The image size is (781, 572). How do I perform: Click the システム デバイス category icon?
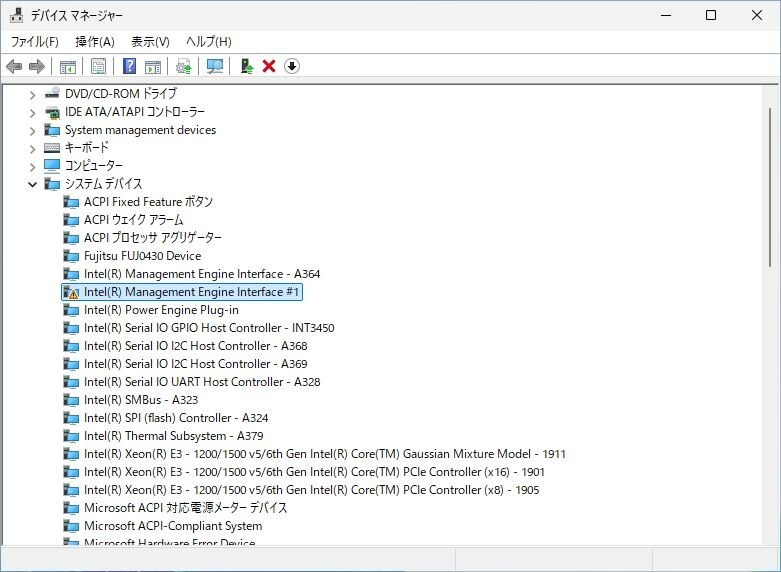click(52, 183)
